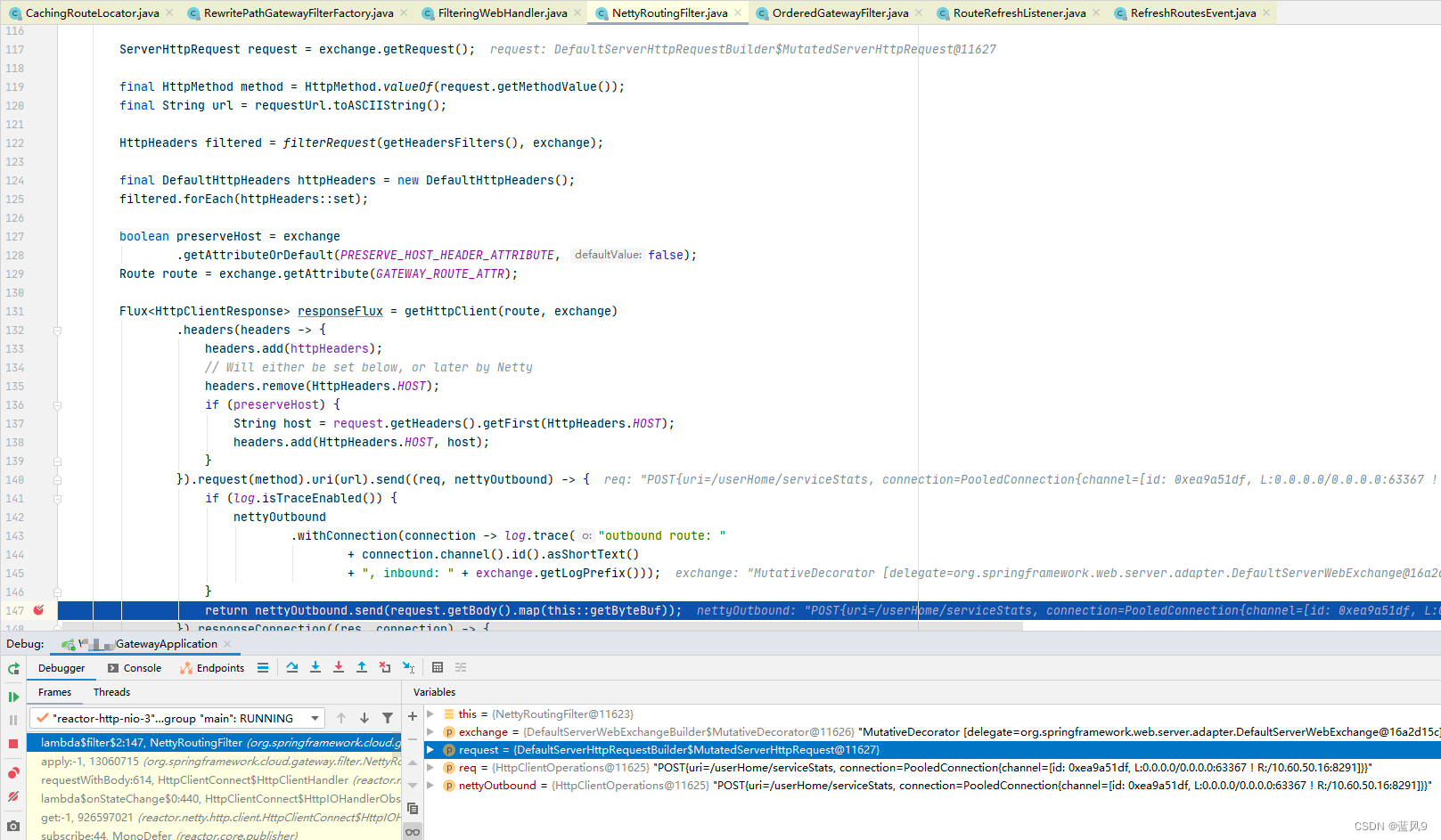Screen dimensions: 1441x840
Task: Click the frames filter funnel icon
Action: 388,718
